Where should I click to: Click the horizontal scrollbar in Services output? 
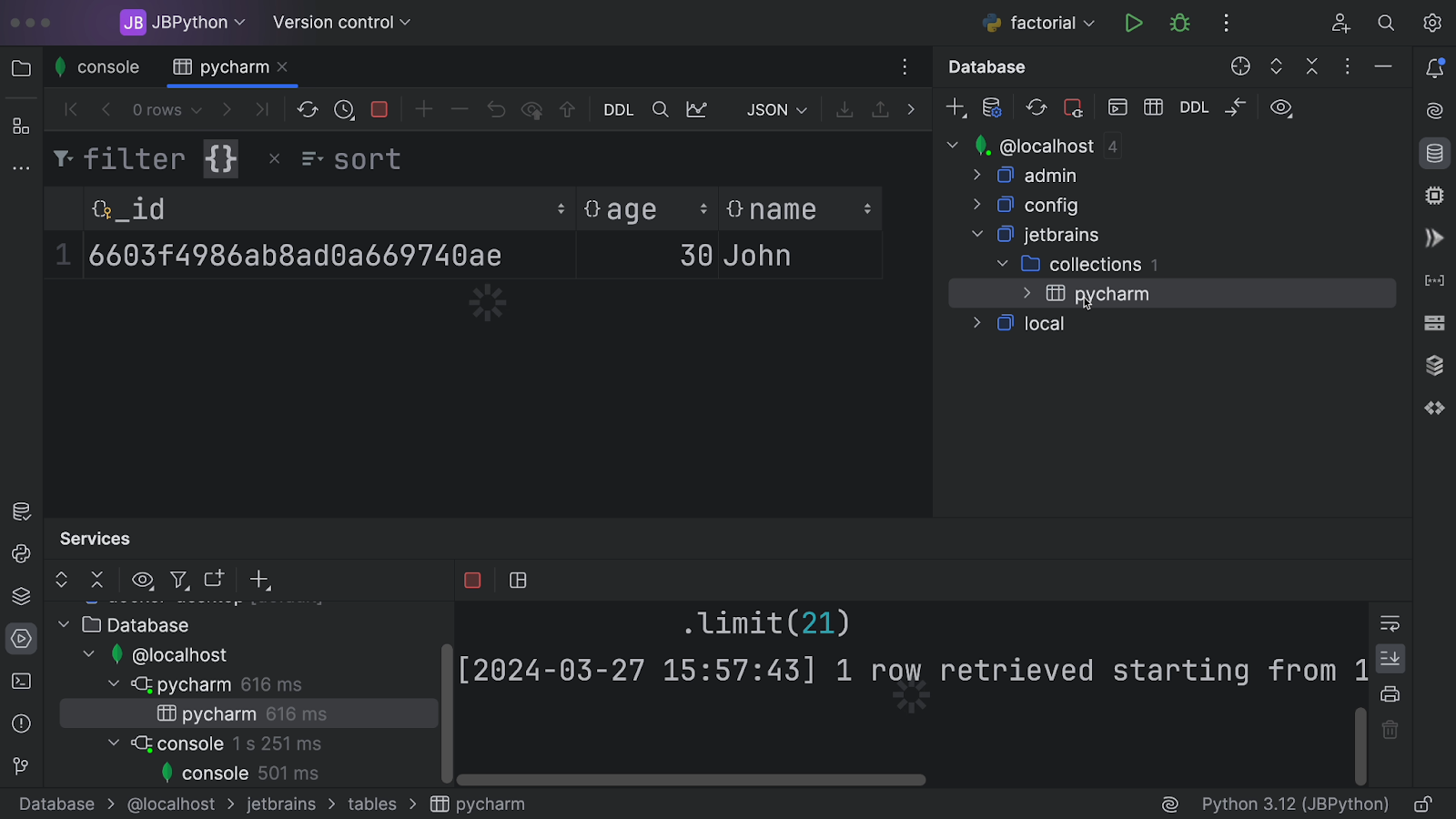point(691,780)
